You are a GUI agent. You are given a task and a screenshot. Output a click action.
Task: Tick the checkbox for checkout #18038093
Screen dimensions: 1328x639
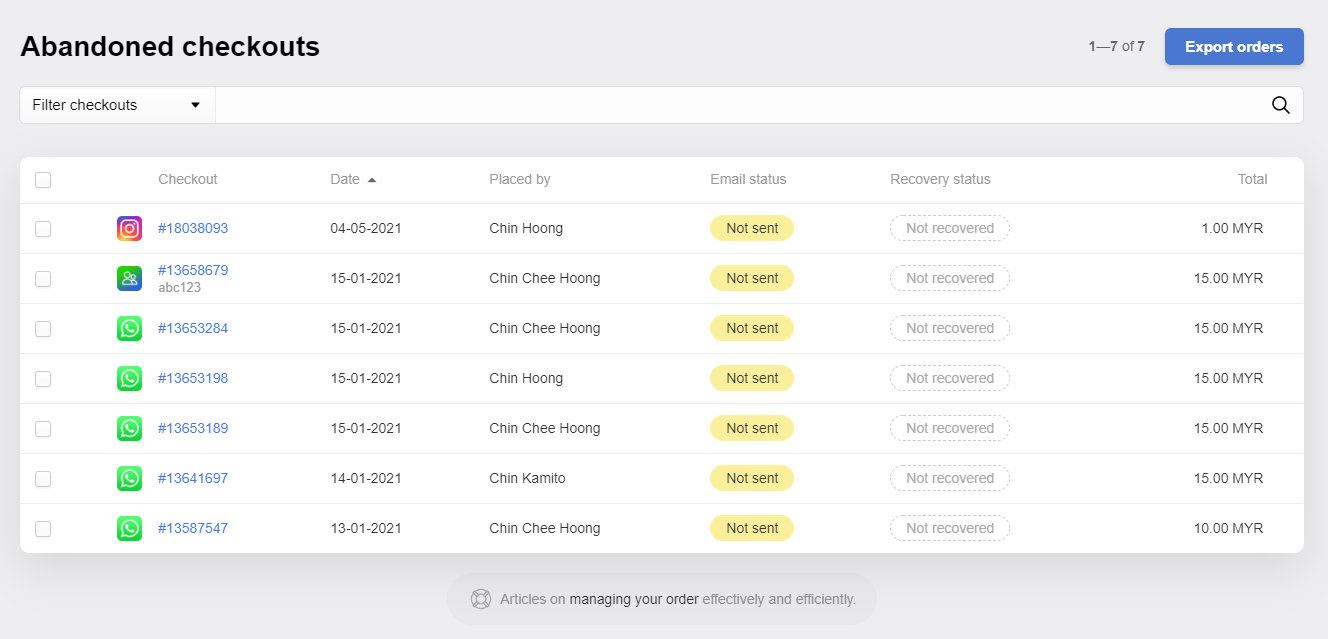tap(43, 229)
